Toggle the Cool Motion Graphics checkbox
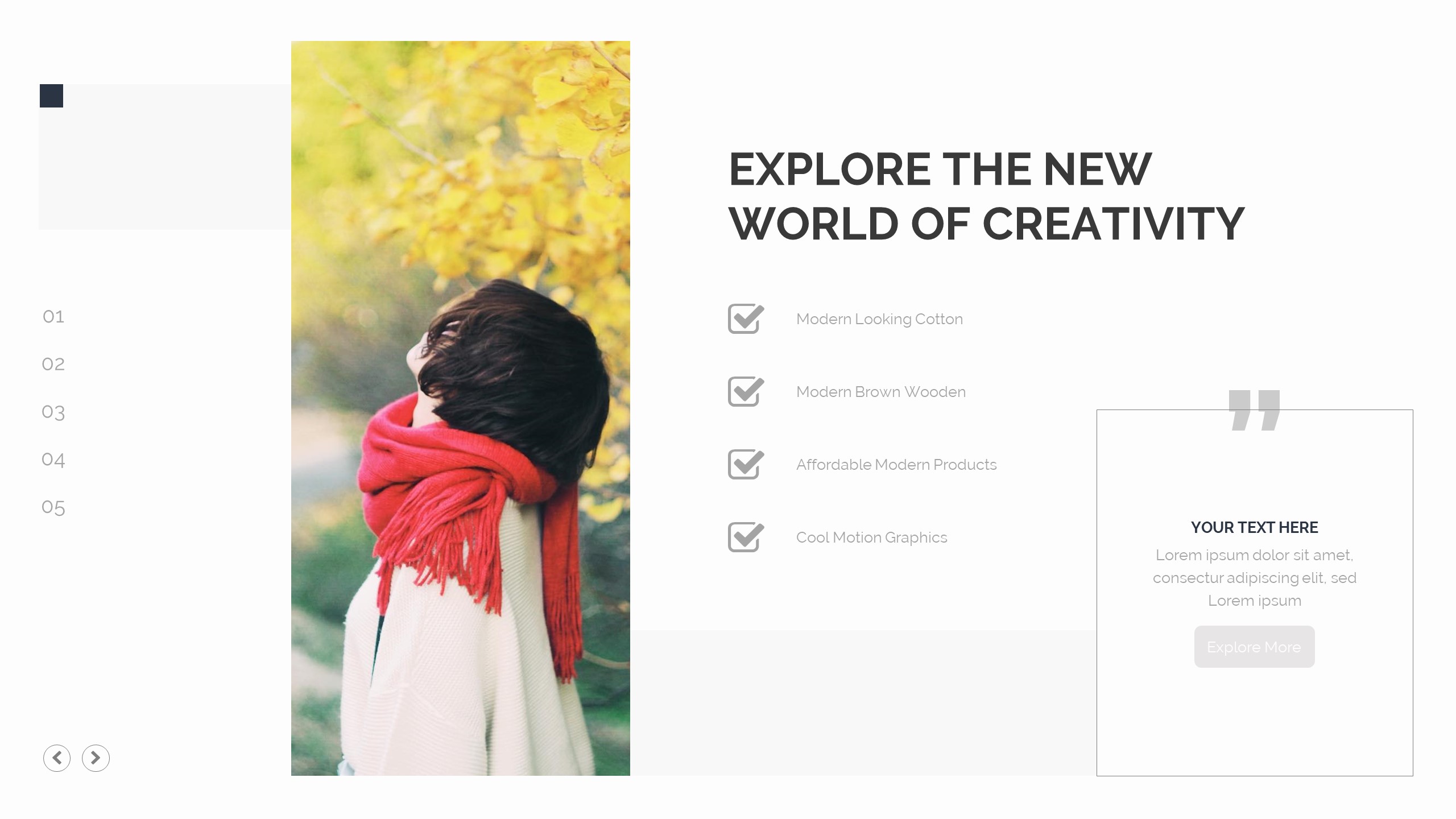 [746, 537]
